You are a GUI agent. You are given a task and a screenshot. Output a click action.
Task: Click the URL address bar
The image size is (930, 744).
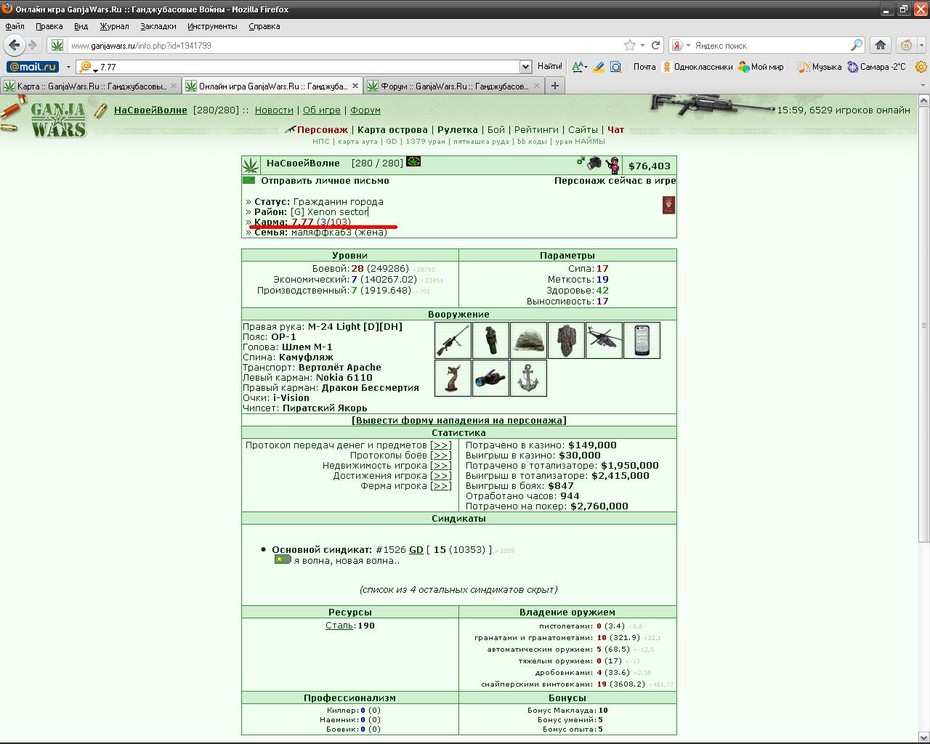tap(344, 45)
